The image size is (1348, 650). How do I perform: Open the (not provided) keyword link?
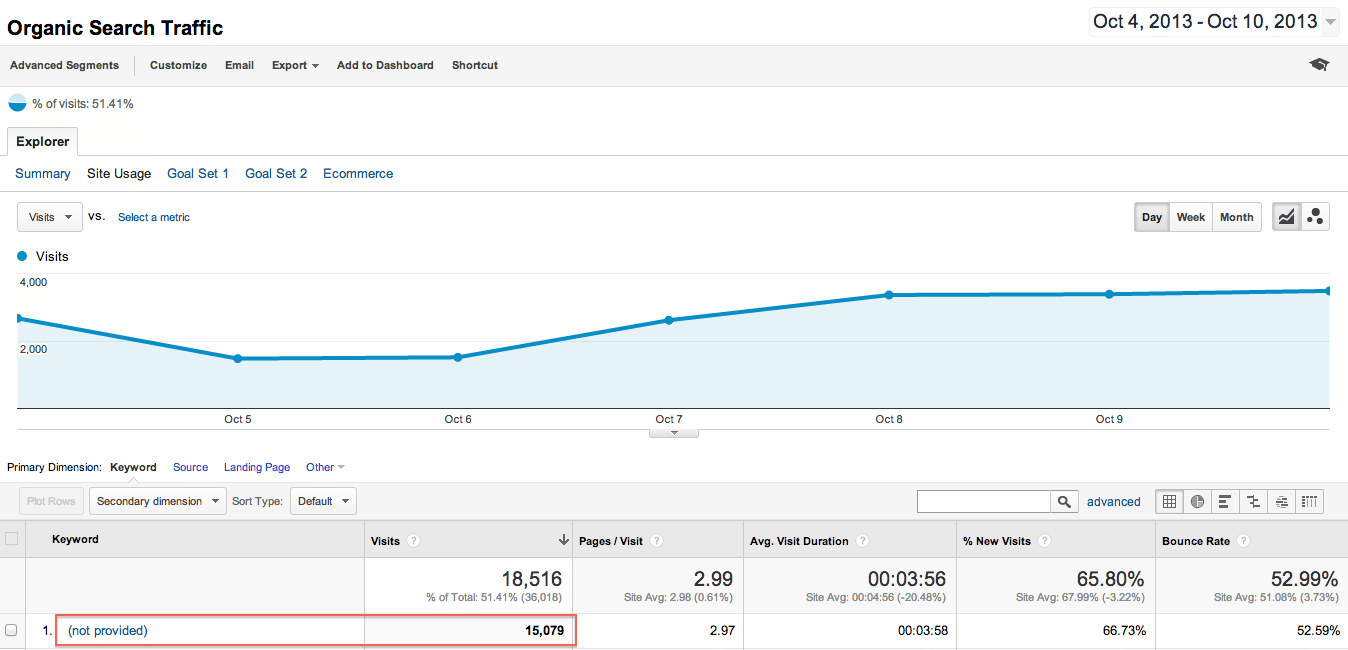pyautogui.click(x=108, y=630)
